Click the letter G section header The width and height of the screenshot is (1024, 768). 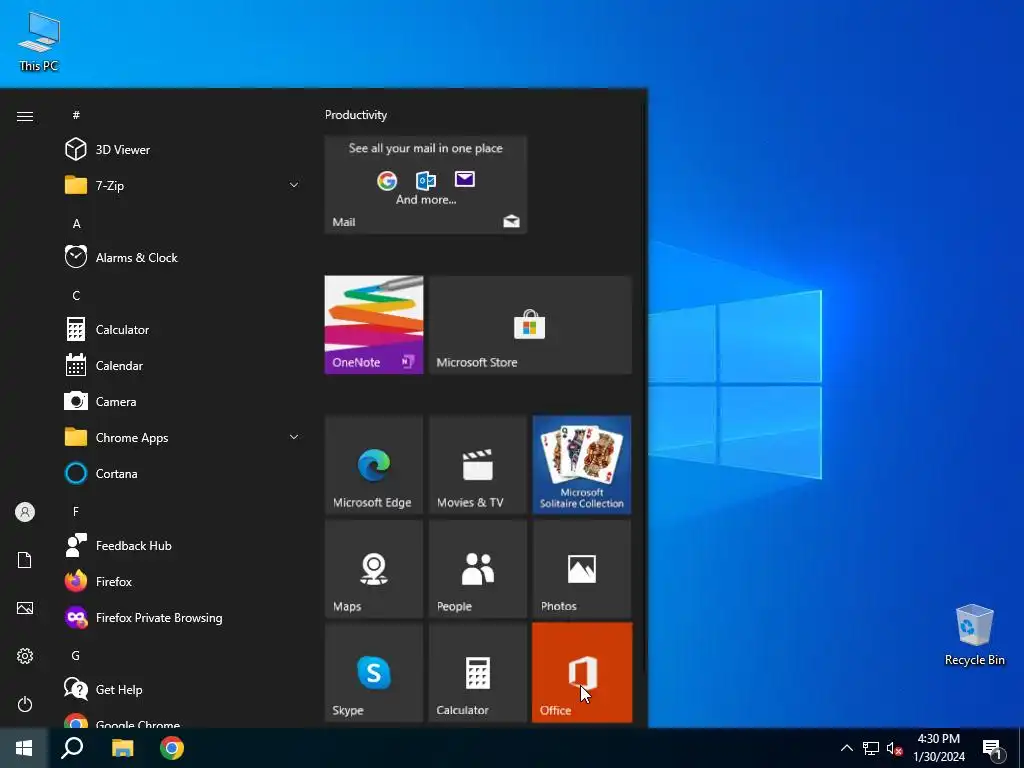[x=76, y=655]
